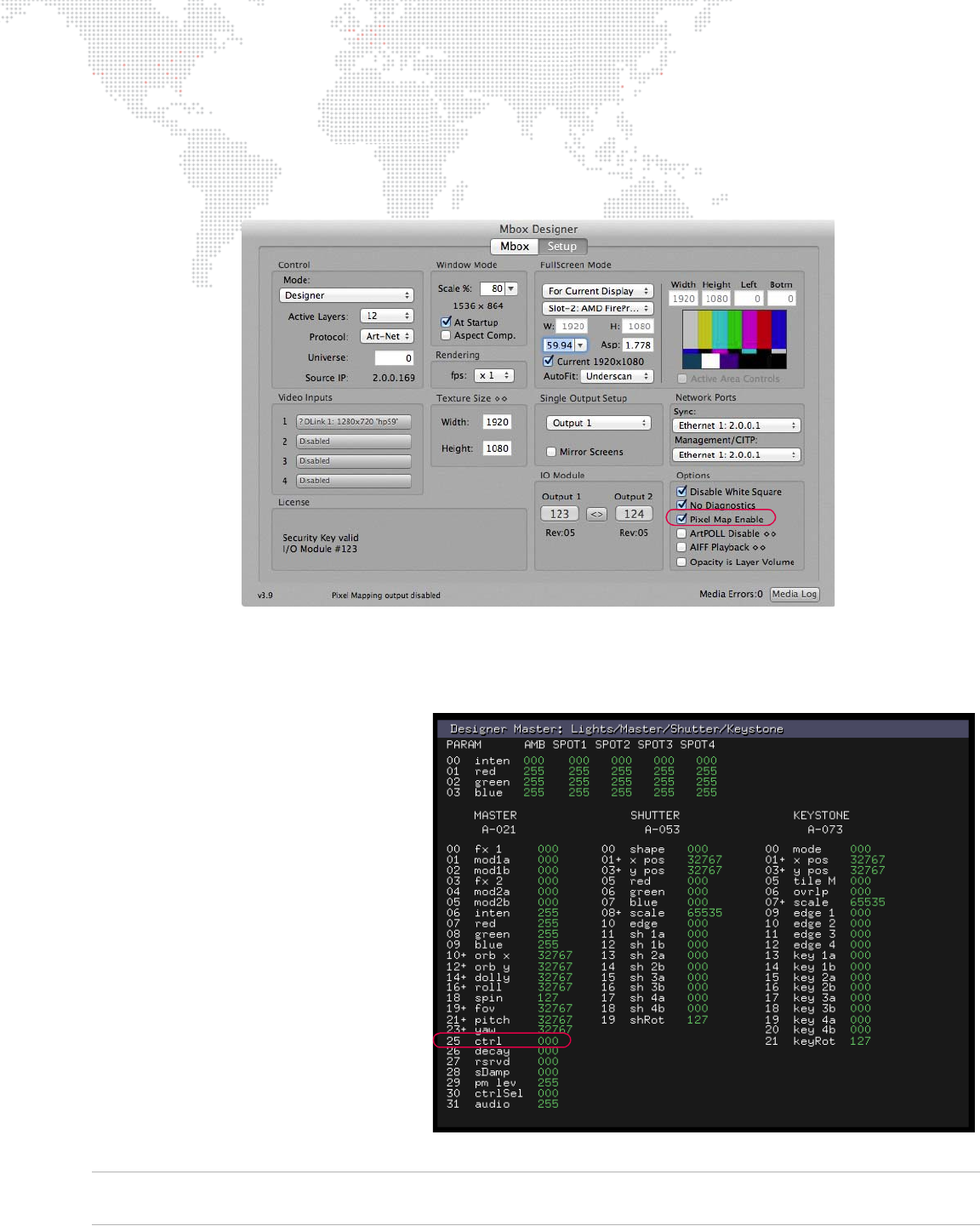Click the Output 1 module 123 button
Image resolution: width=980 pixels, height=1226 pixels.
point(559,514)
